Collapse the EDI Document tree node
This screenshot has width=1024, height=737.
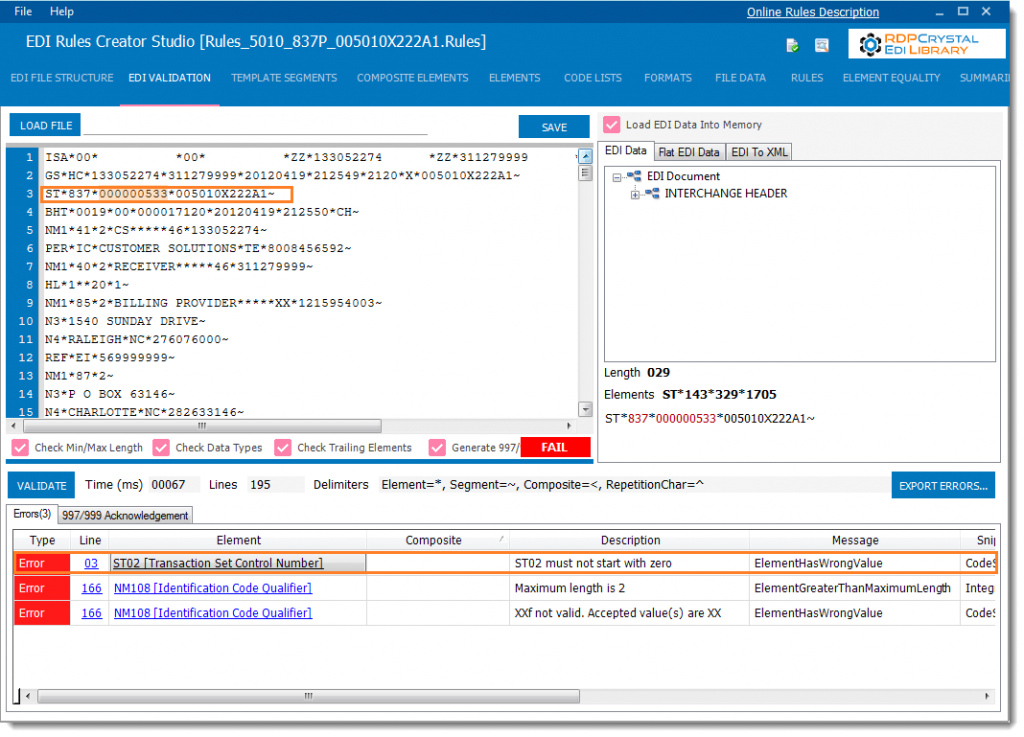click(617, 177)
